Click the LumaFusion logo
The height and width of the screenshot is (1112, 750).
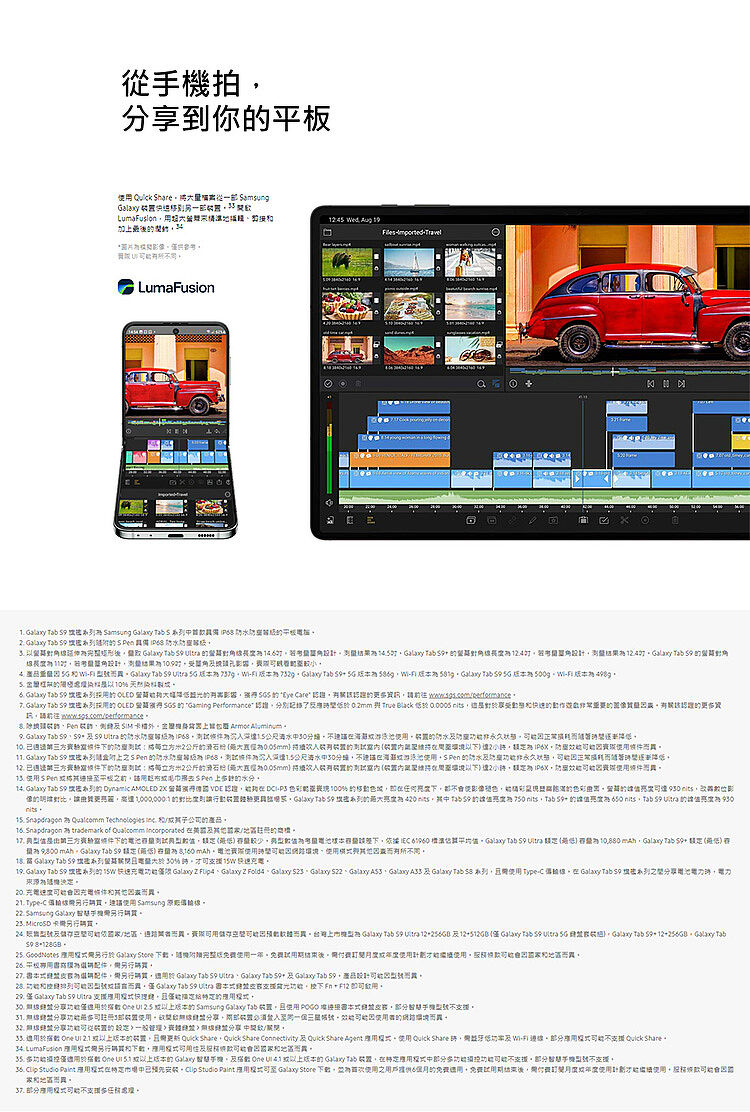pyautogui.click(x=166, y=287)
